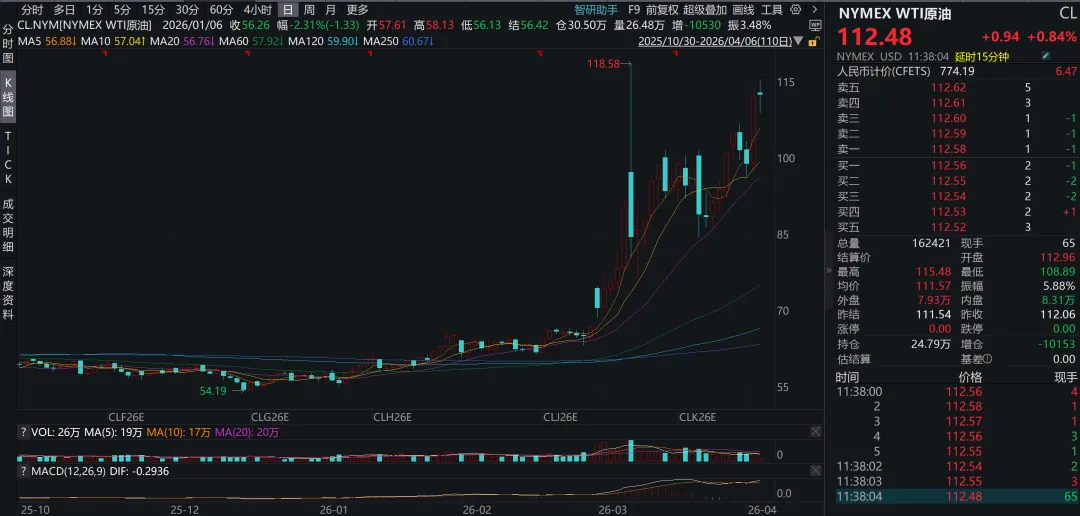Screen dimensions: 1080x516
Task: Click the 卖一 ask price 112.58
Action: pos(950,149)
